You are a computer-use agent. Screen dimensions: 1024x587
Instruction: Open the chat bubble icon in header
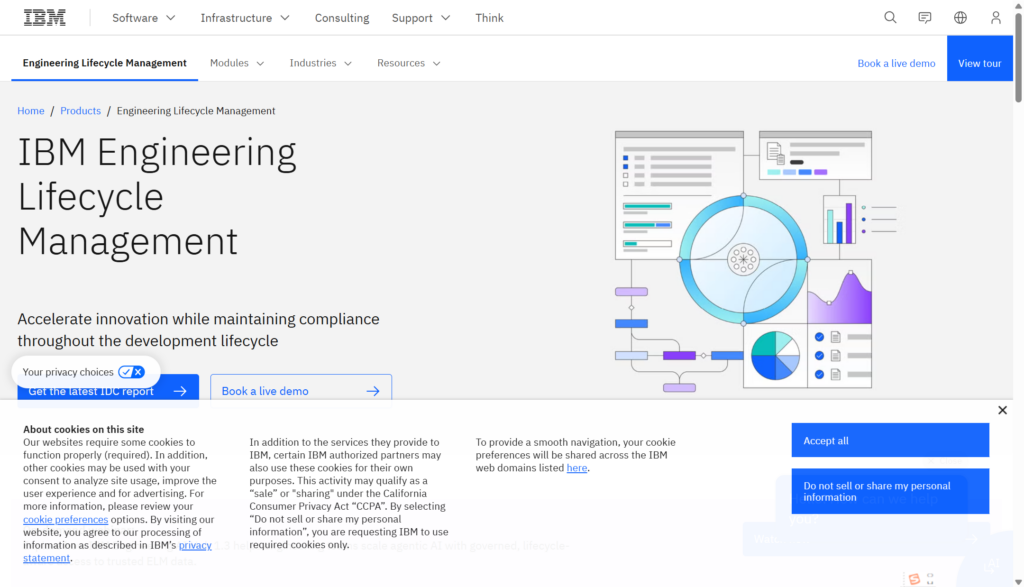(925, 18)
